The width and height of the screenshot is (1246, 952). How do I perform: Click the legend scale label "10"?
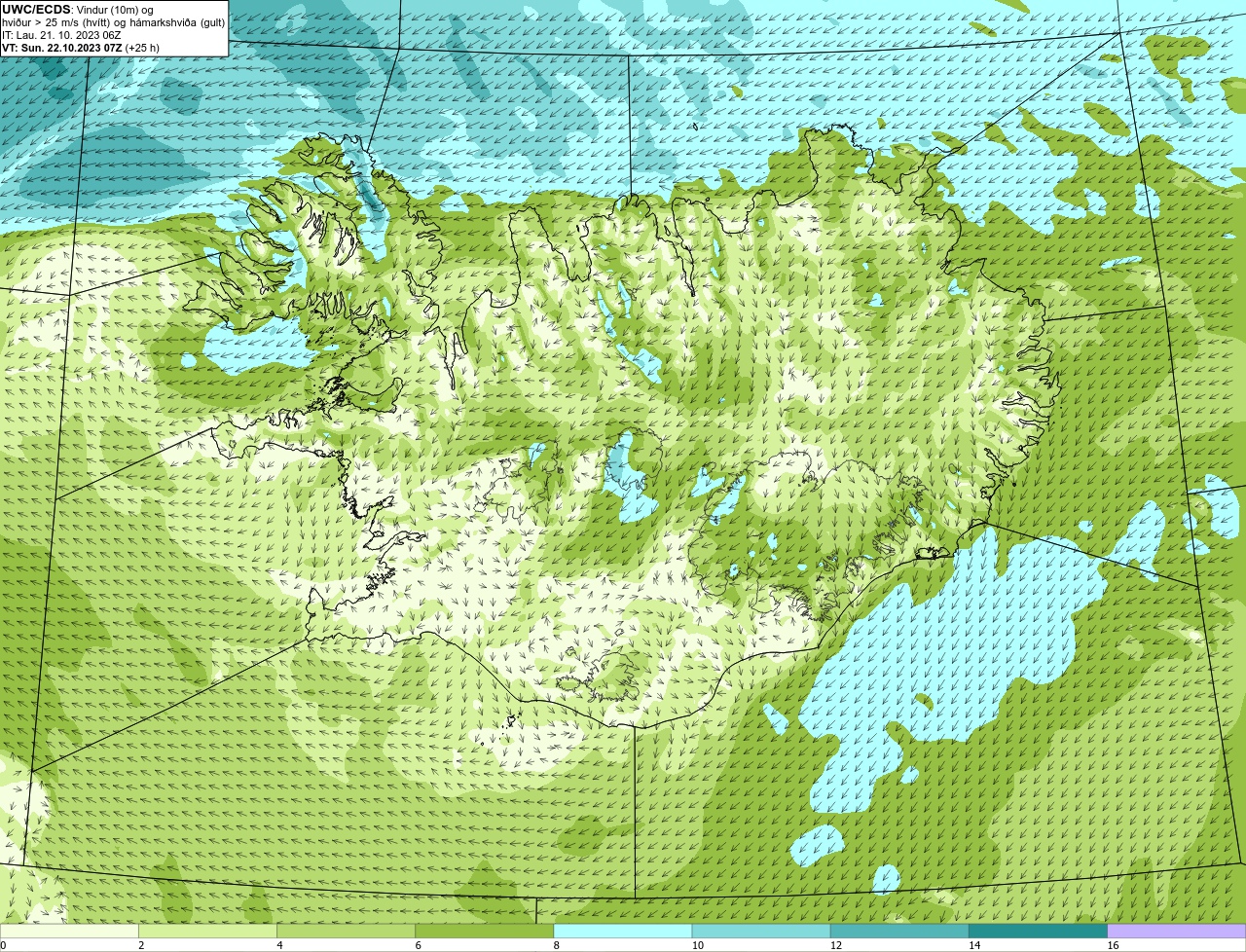coord(697,945)
